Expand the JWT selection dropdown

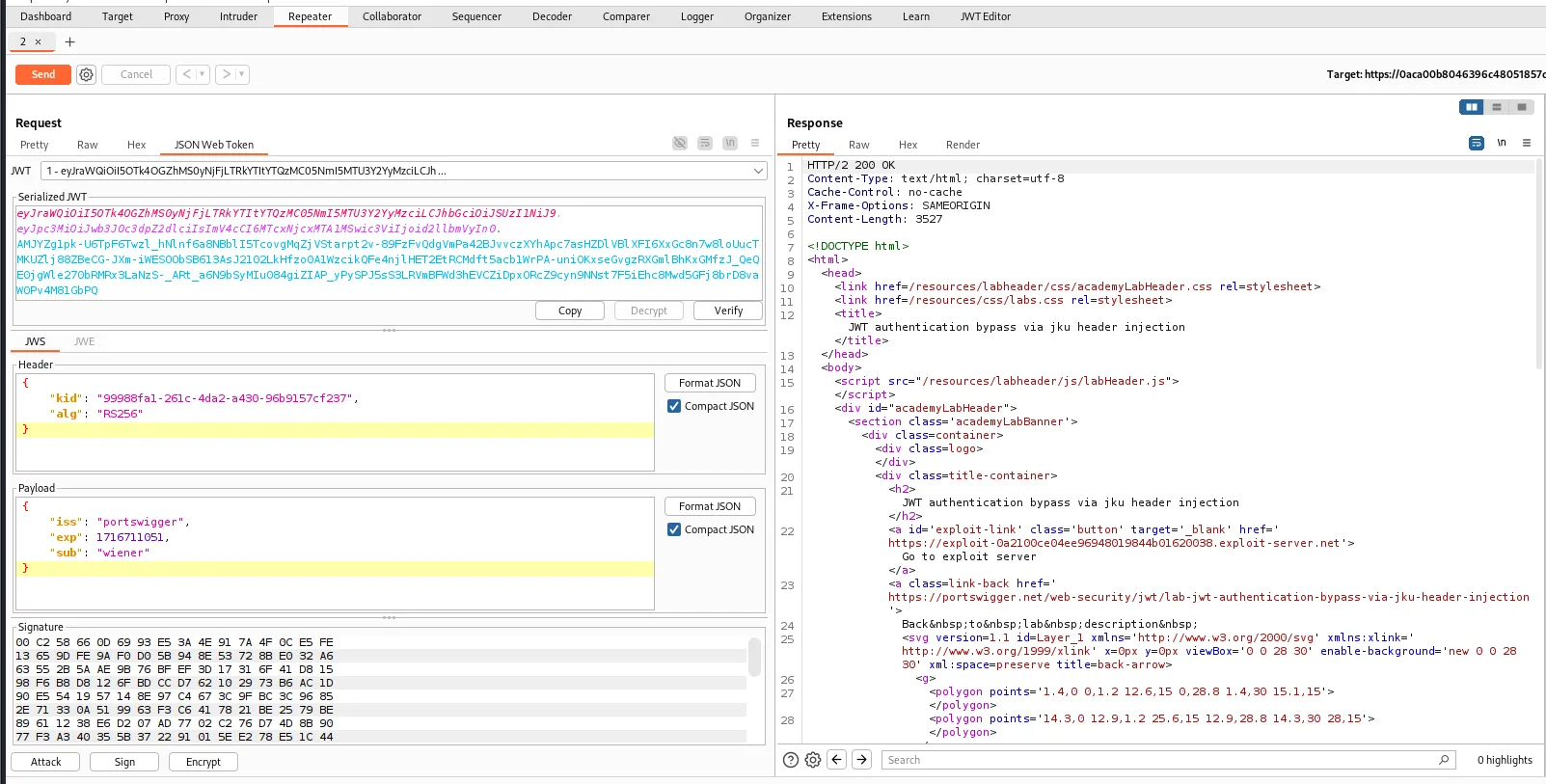[758, 171]
